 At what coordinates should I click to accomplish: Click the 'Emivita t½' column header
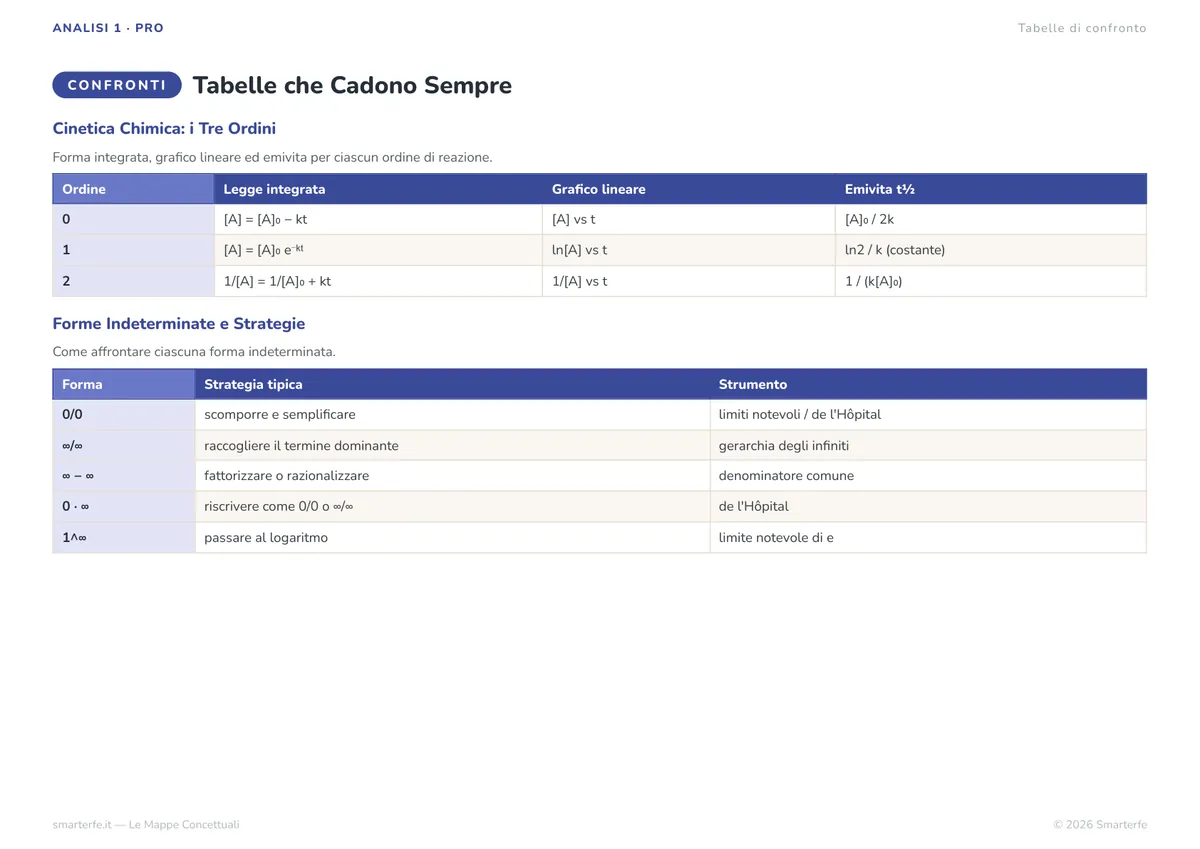click(x=991, y=189)
